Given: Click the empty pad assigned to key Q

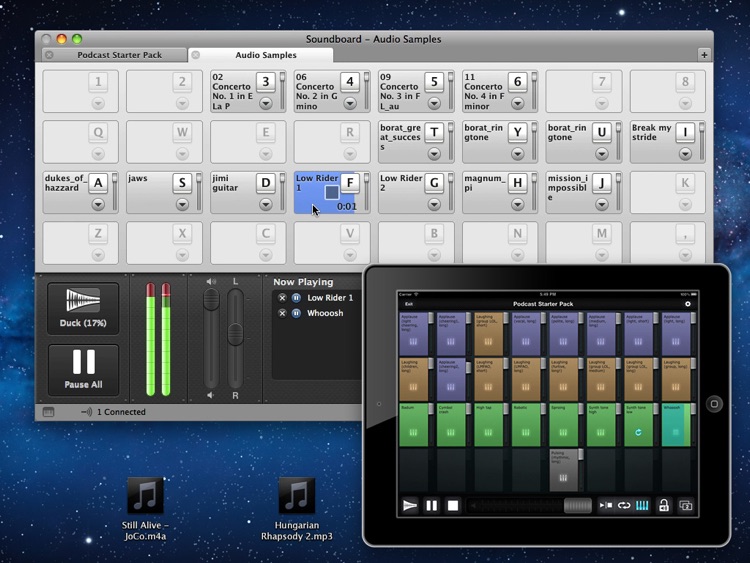Looking at the screenshot, I should pyautogui.click(x=80, y=142).
